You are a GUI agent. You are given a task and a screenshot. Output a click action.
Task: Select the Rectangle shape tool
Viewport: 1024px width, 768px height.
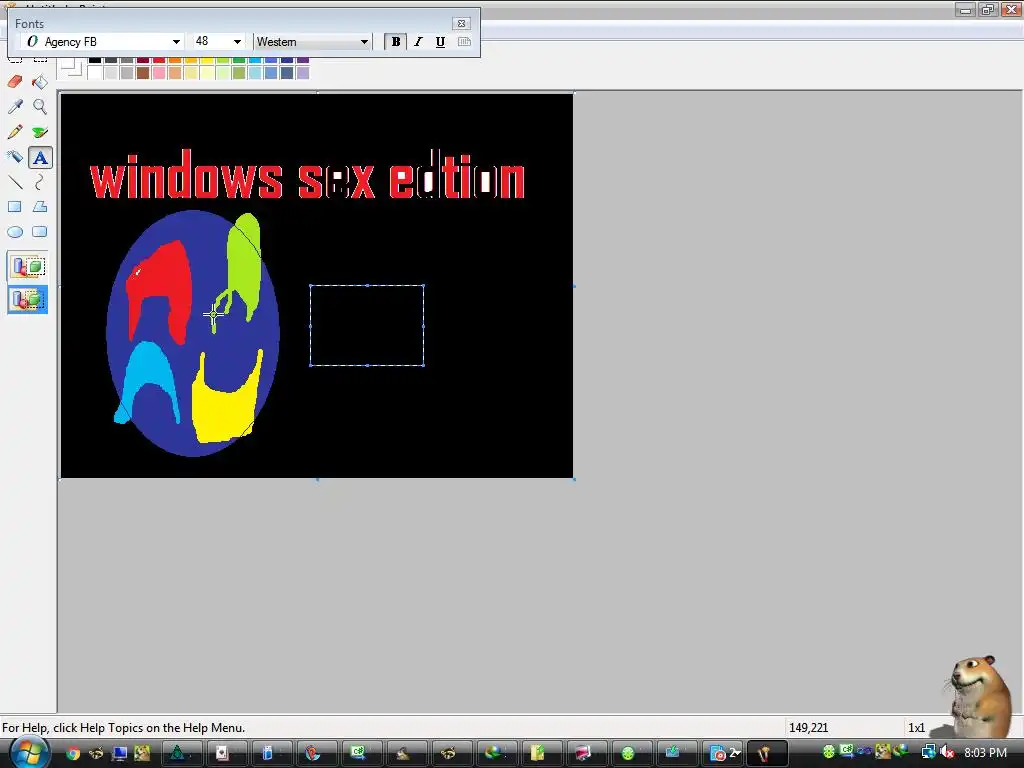pos(15,207)
